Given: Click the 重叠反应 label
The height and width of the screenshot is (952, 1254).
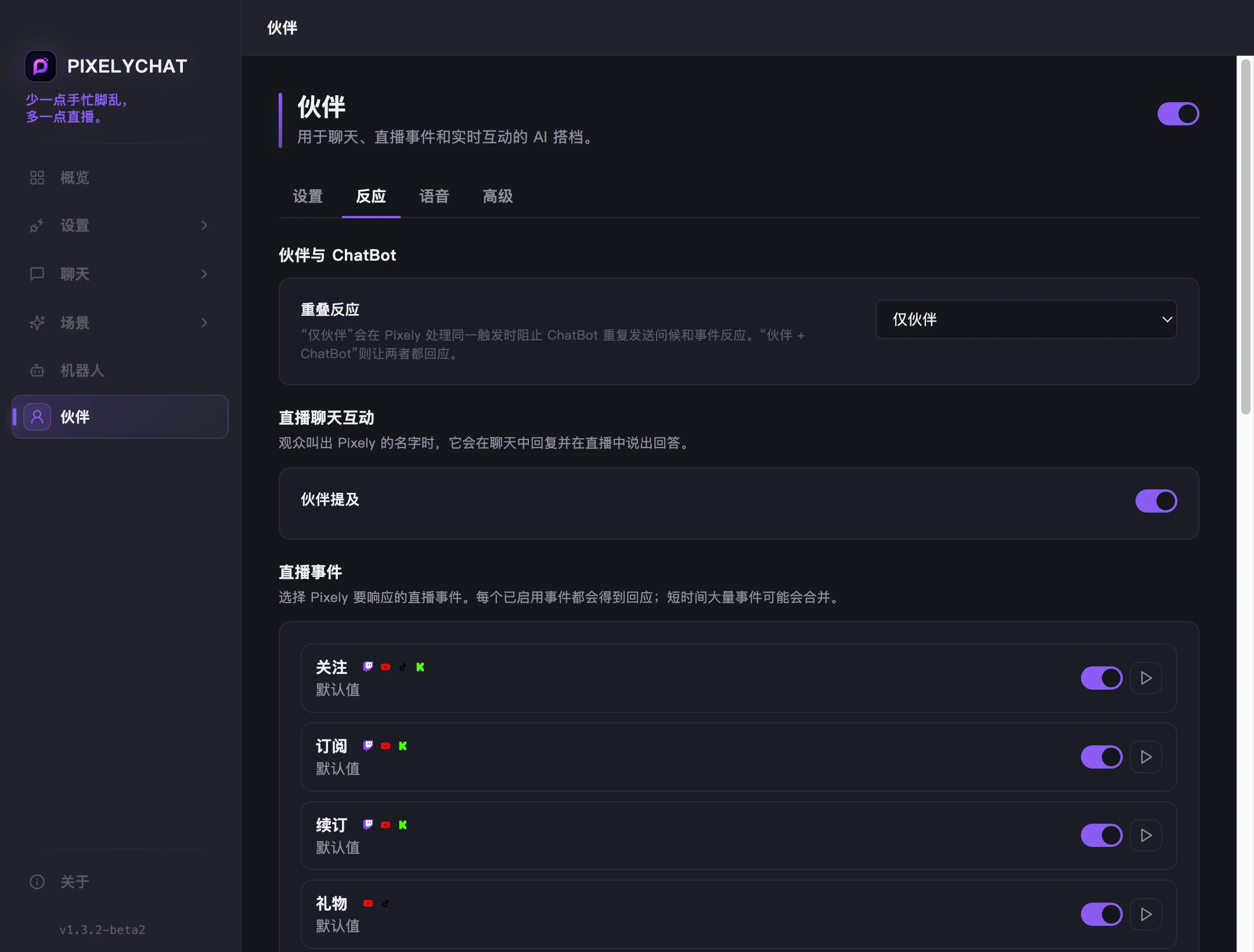Looking at the screenshot, I should click(x=330, y=309).
